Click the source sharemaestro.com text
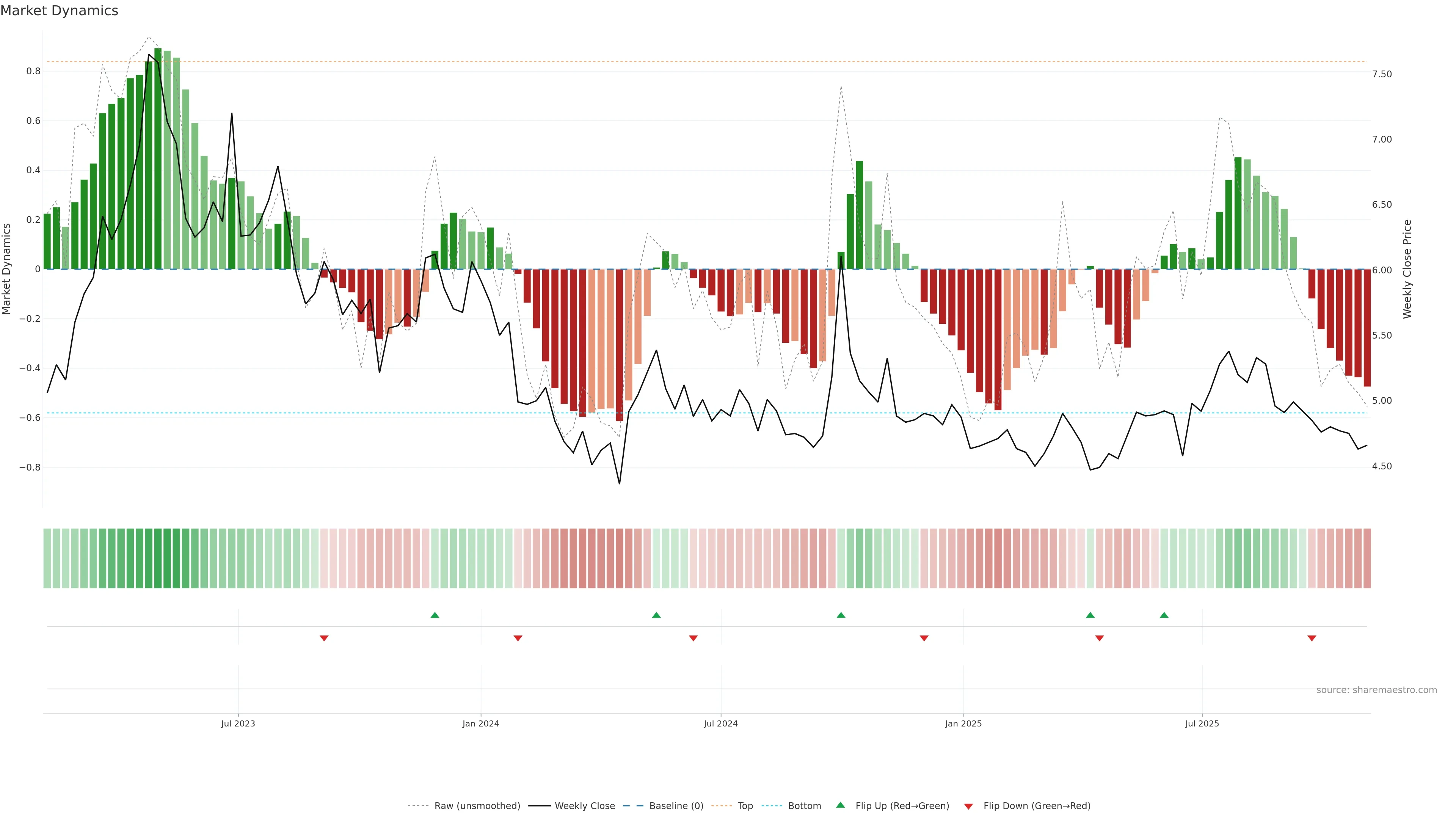The image size is (1456, 819). point(1376,690)
